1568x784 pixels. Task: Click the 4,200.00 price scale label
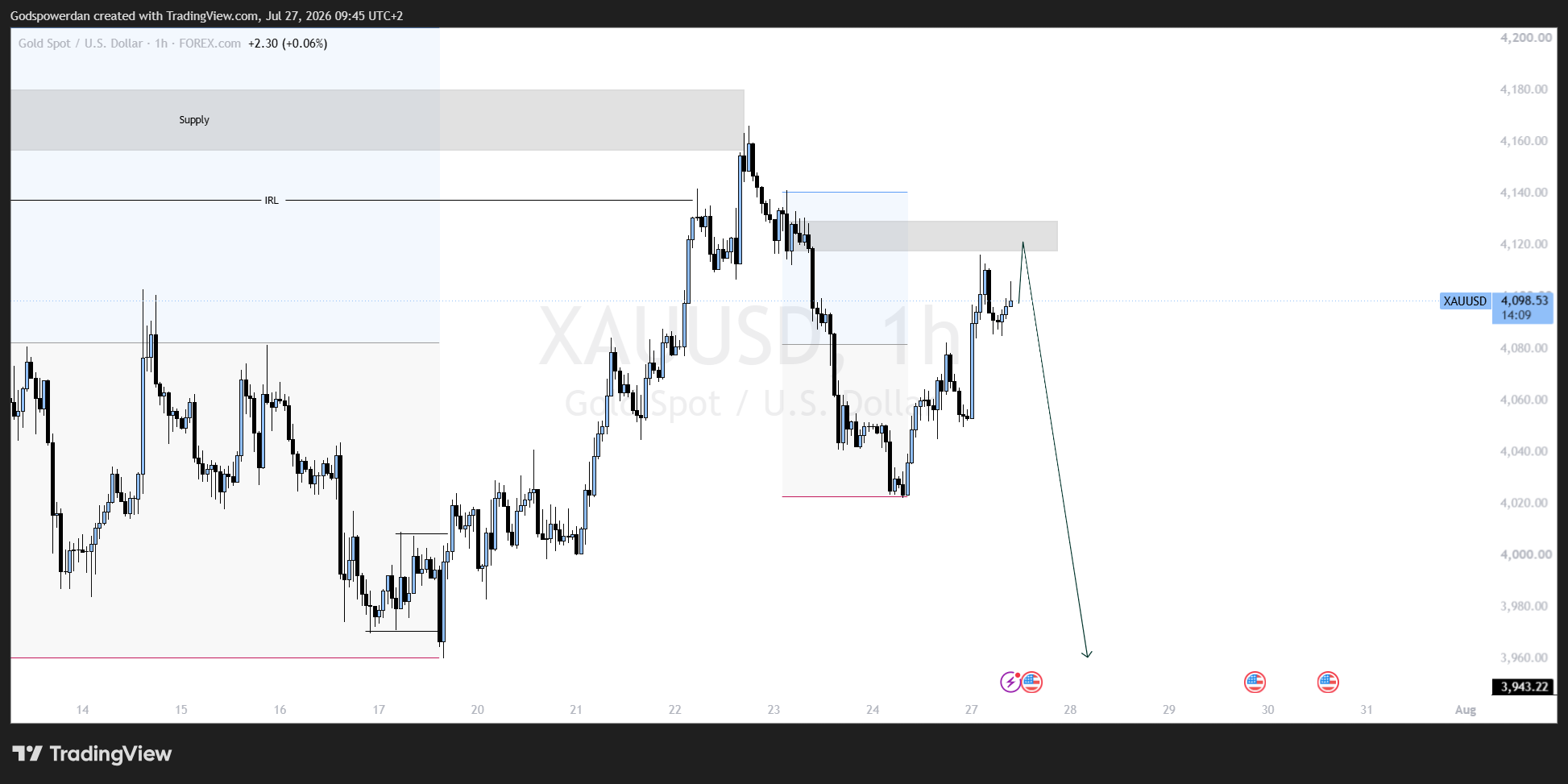[1525, 38]
